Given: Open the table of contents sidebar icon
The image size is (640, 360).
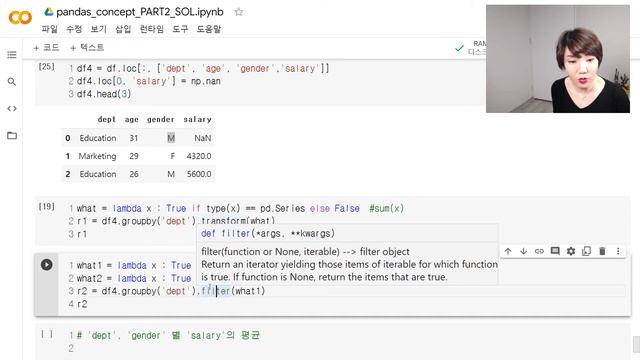Looking at the screenshot, I should click(12, 55).
